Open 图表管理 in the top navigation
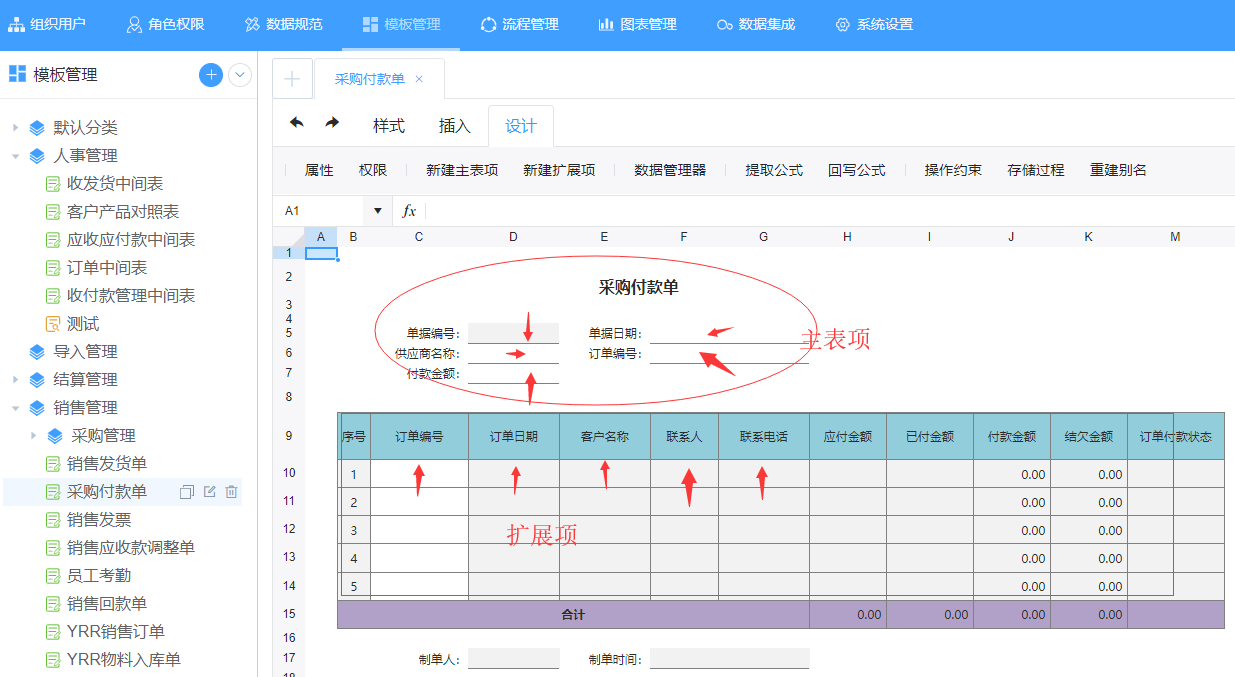 pos(637,24)
